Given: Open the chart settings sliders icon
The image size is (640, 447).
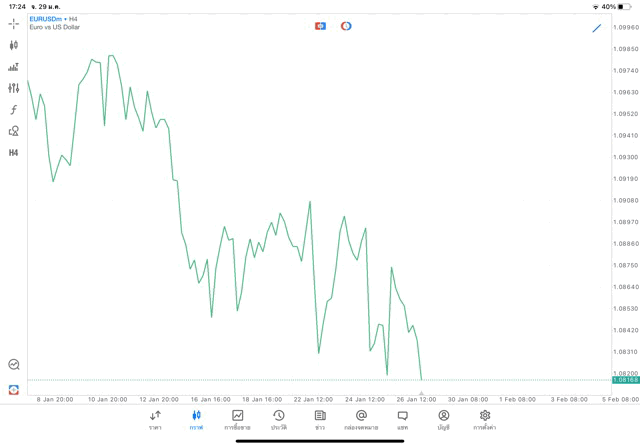Looking at the screenshot, I should coord(14,88).
